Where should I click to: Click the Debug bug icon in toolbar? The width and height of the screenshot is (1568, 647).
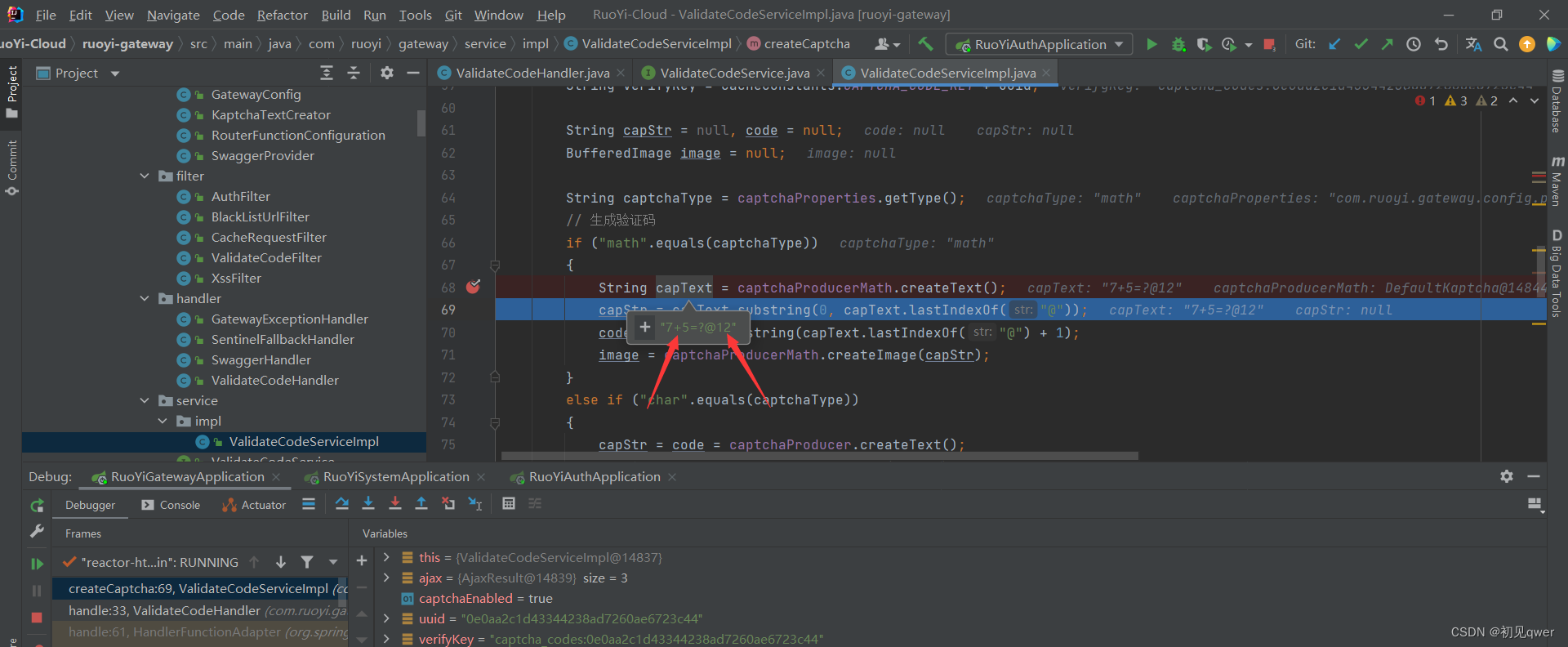[1178, 44]
